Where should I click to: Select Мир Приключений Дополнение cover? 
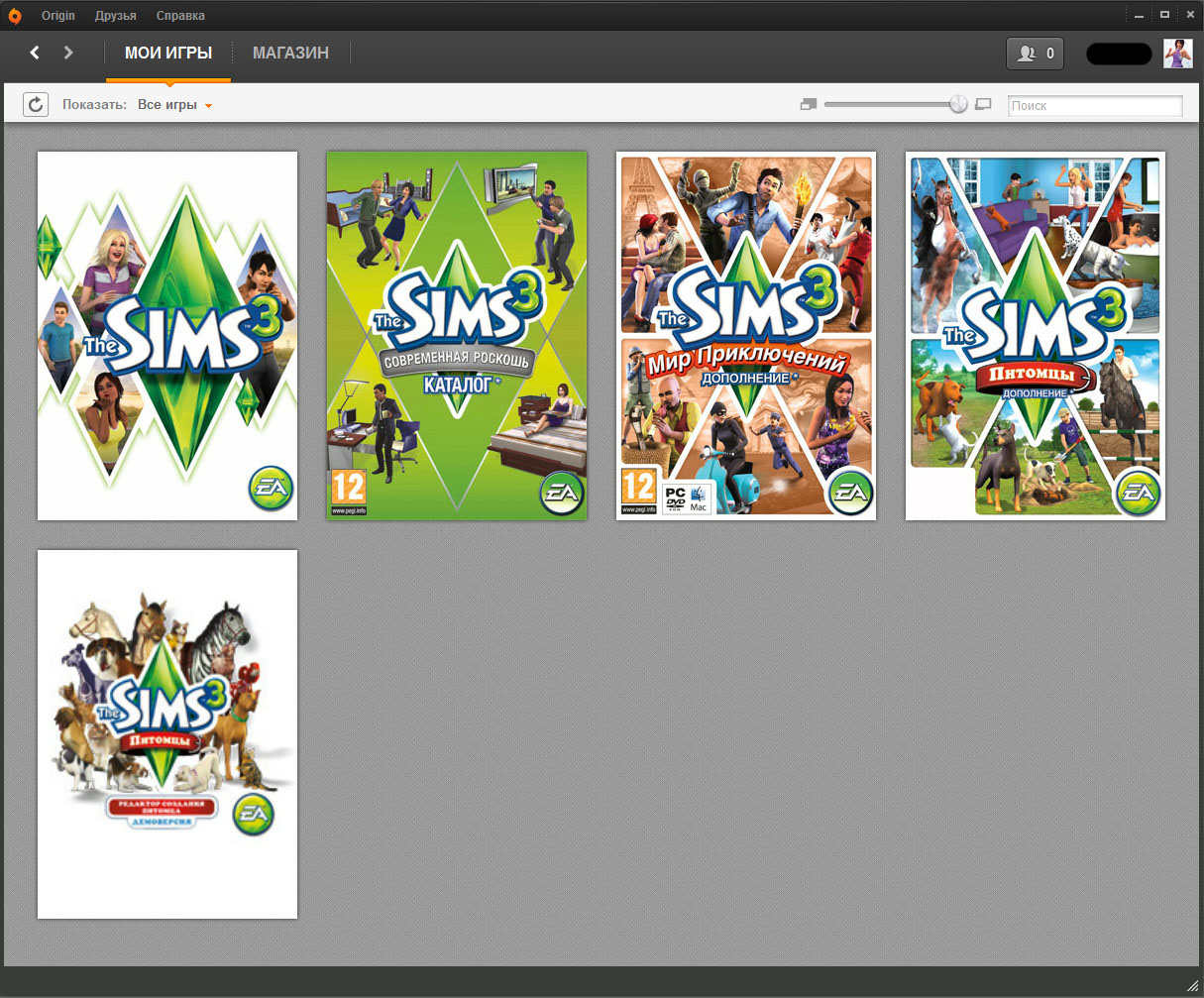[x=746, y=336]
